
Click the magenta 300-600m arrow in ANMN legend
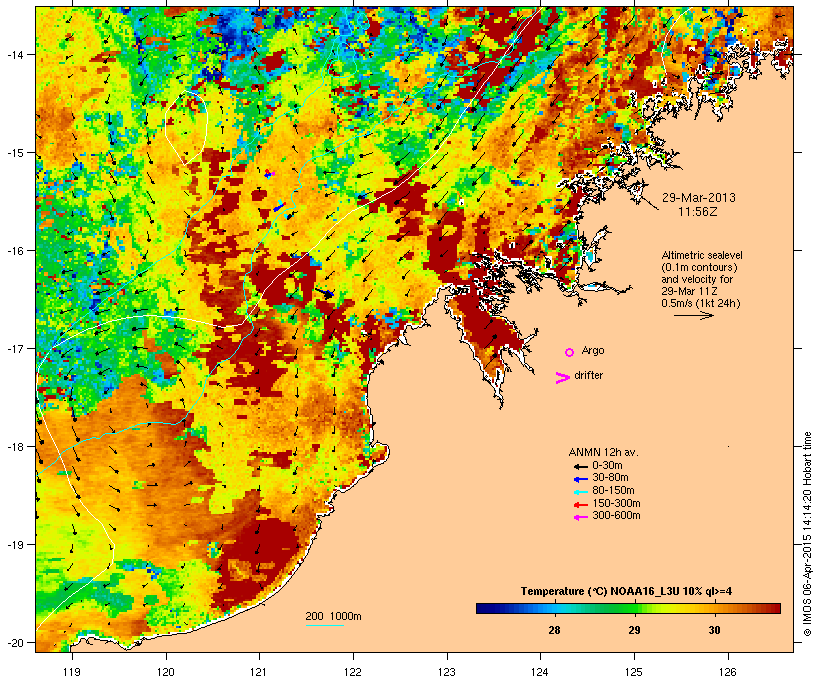[x=580, y=517]
